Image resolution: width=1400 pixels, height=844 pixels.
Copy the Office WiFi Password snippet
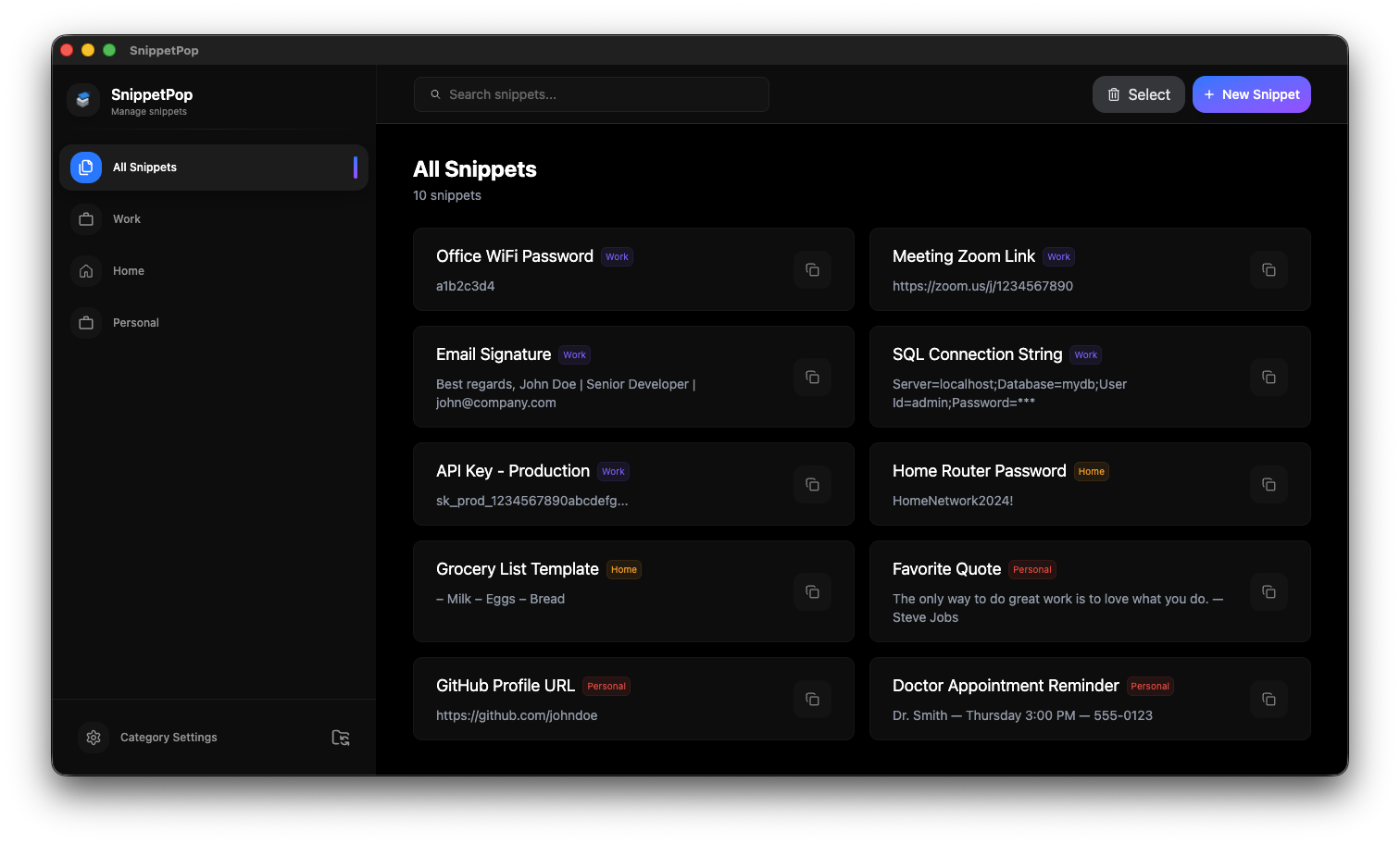(812, 269)
